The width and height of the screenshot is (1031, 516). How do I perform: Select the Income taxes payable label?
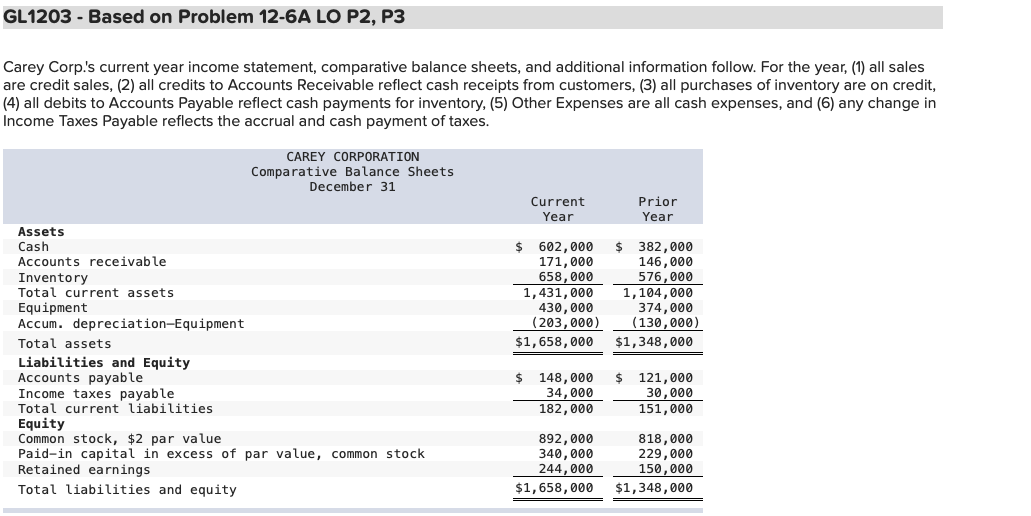click(x=96, y=393)
